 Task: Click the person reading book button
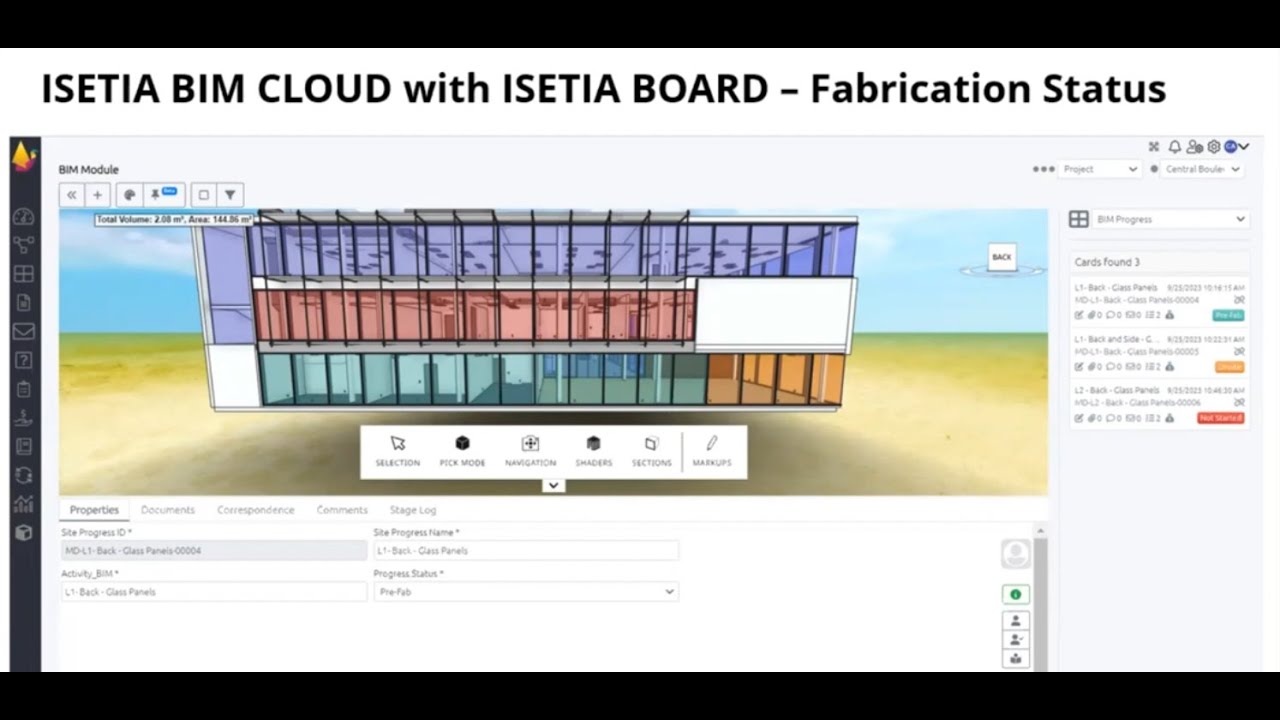coord(1016,659)
